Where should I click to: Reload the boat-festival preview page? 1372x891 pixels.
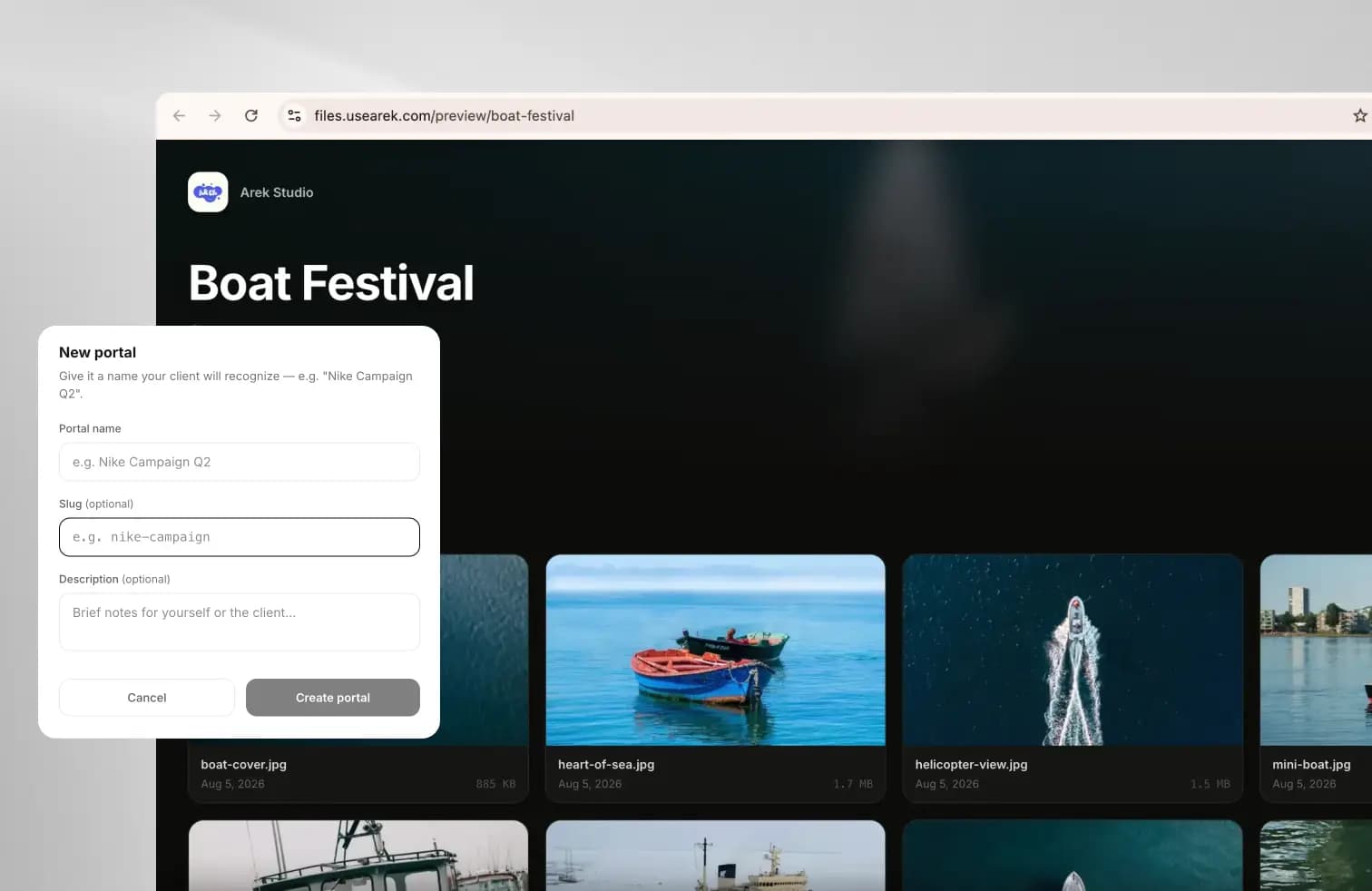pos(251,116)
